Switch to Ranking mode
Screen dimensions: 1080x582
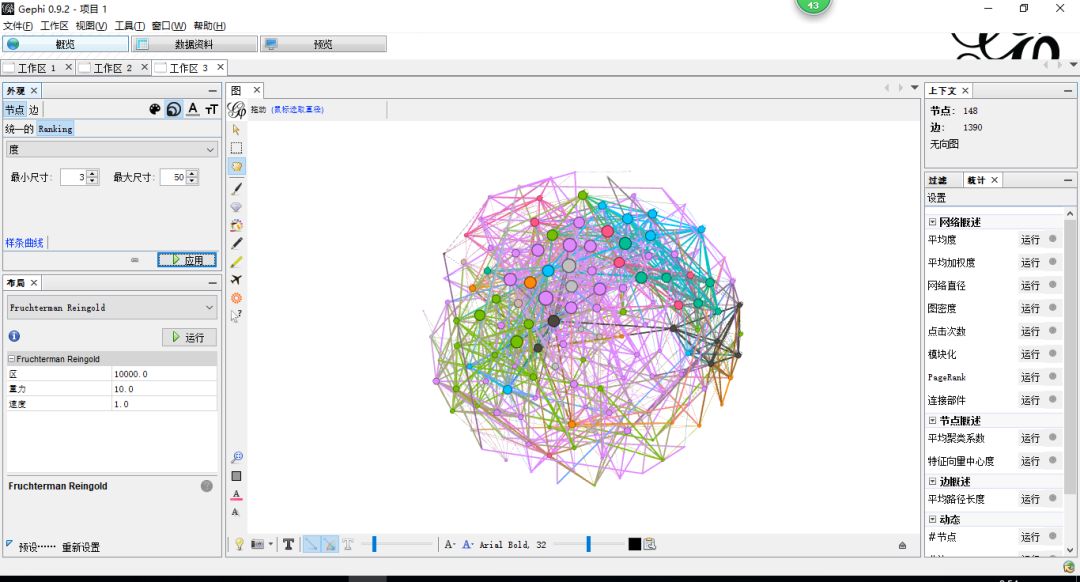55,129
